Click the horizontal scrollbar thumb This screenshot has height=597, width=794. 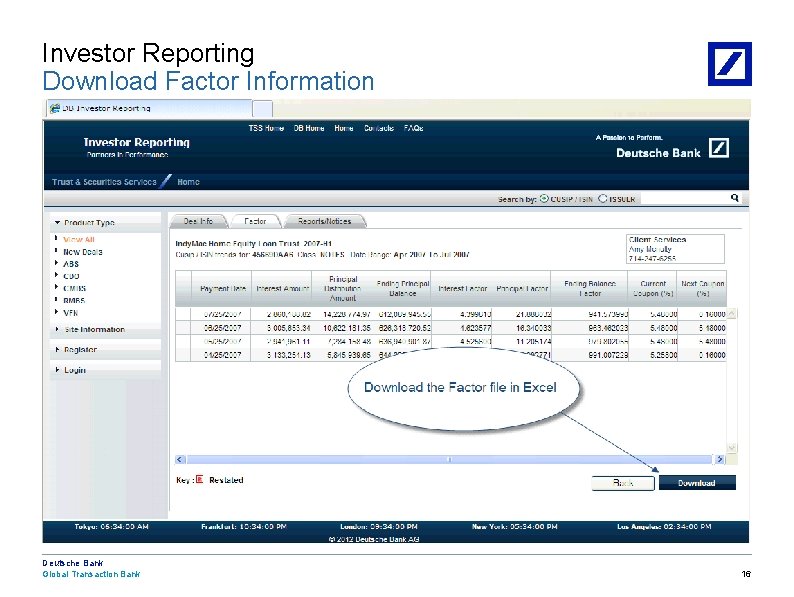[449, 460]
